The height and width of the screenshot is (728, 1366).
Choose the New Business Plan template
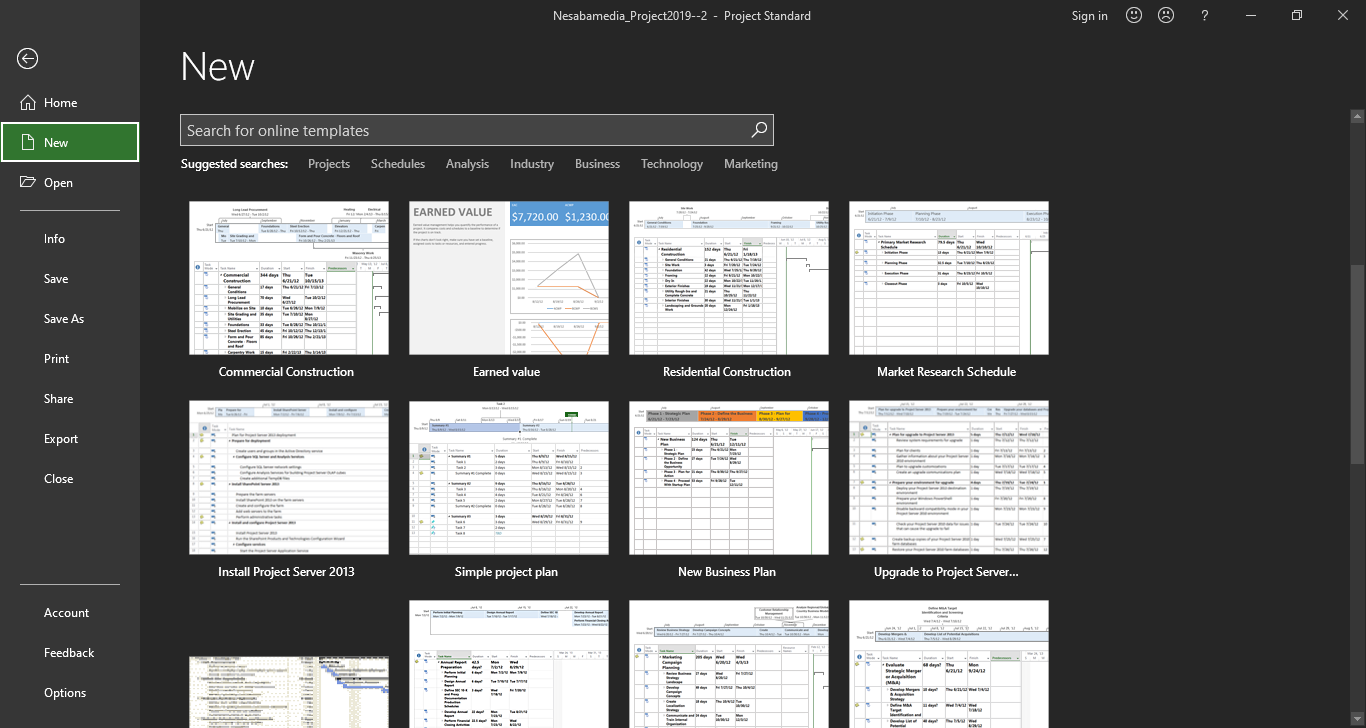pyautogui.click(x=728, y=478)
